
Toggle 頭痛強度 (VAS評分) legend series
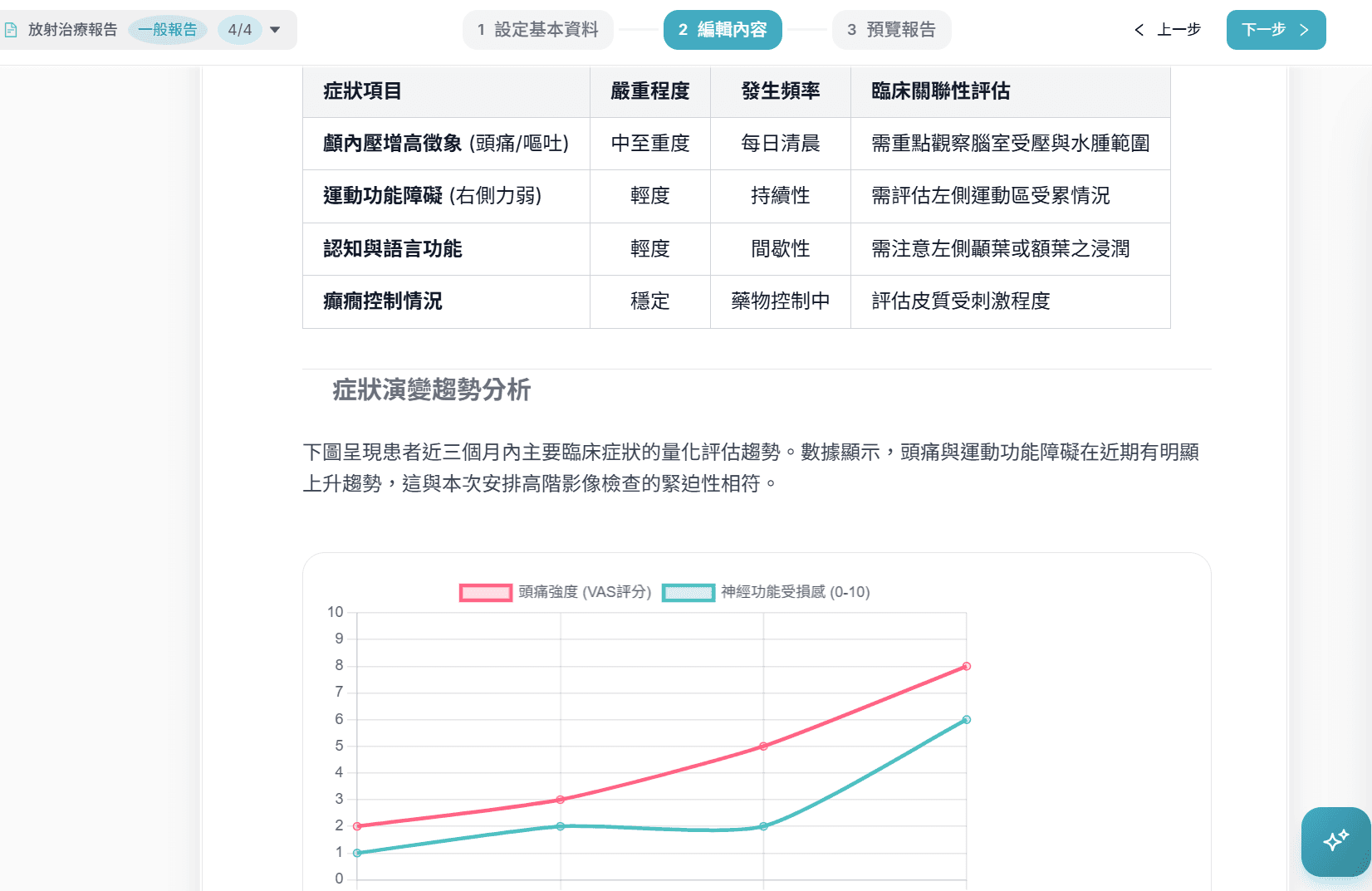click(585, 592)
